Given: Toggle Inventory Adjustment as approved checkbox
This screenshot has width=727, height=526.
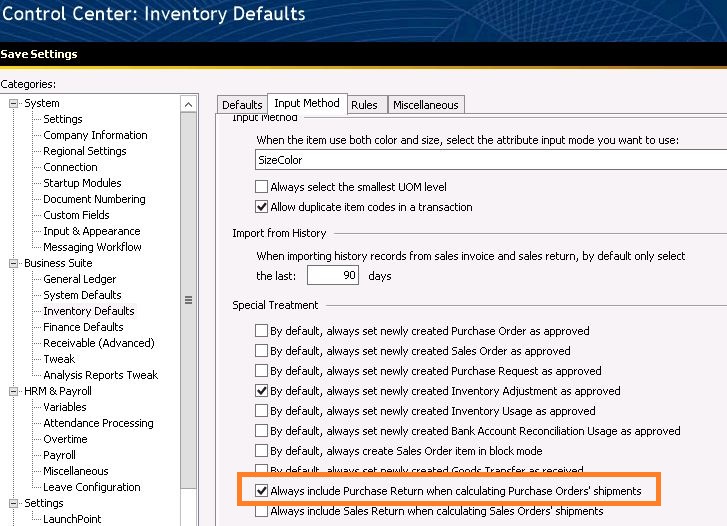Looking at the screenshot, I should (x=262, y=391).
